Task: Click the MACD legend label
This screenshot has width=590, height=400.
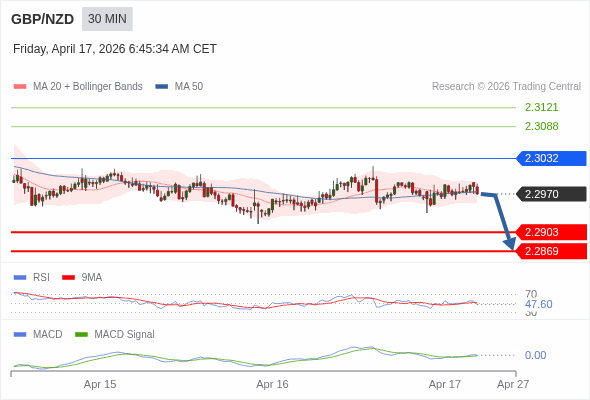Action: coord(48,335)
